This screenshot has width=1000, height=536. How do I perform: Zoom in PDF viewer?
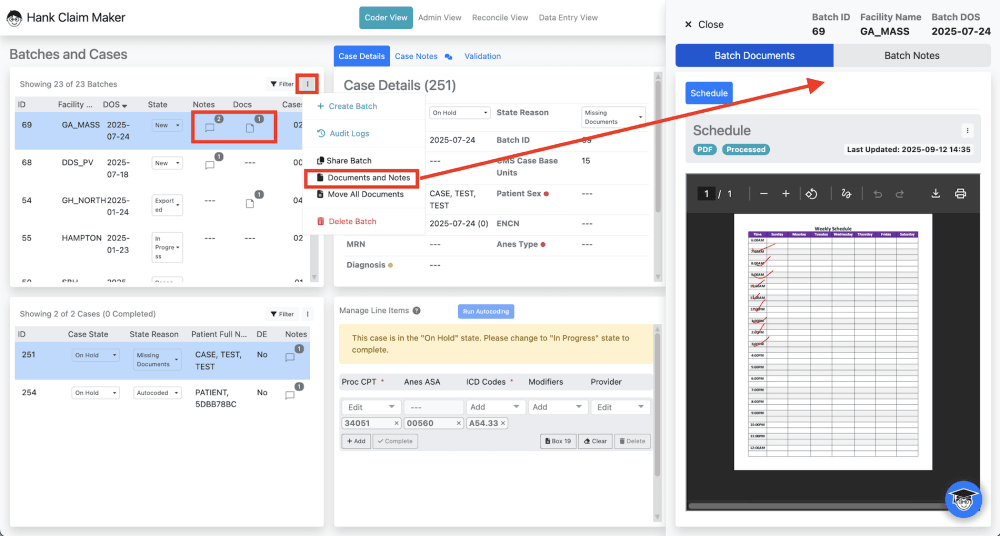pyautogui.click(x=786, y=194)
